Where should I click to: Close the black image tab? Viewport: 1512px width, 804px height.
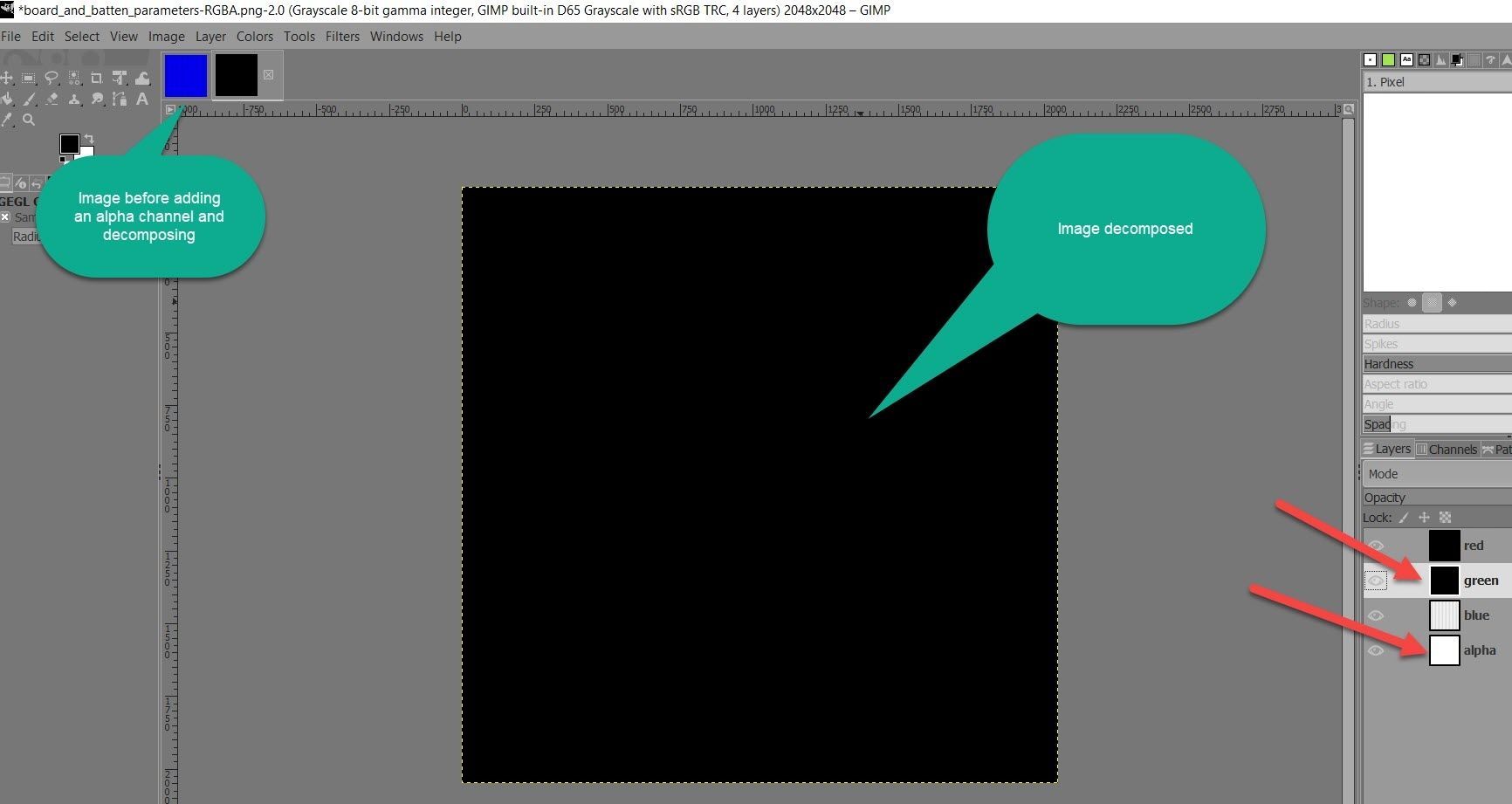coord(269,75)
